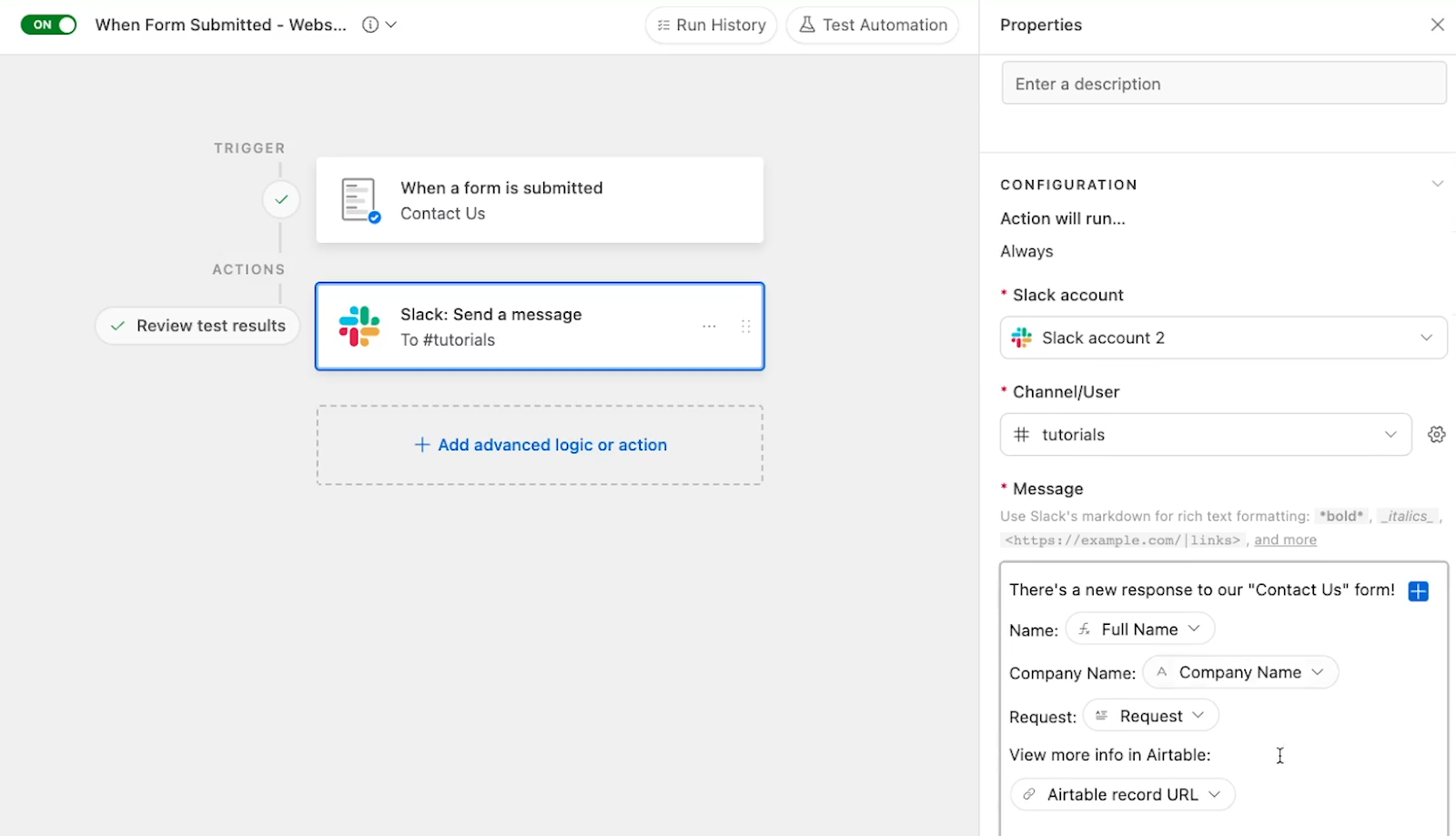The image size is (1456, 836).
Task: Click the link icon in Airtable URL token
Action: pyautogui.click(x=1029, y=794)
